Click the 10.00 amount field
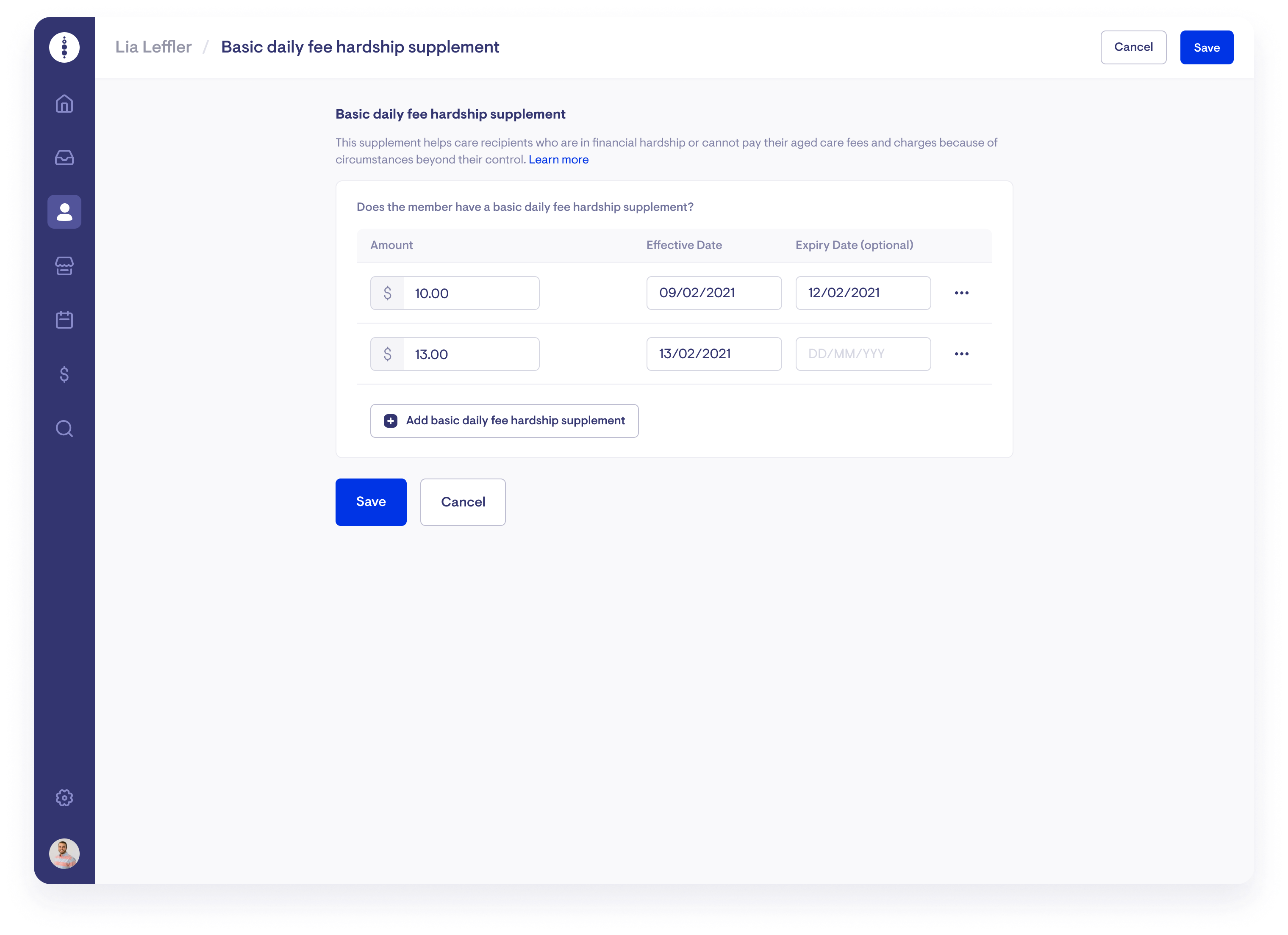 (471, 293)
